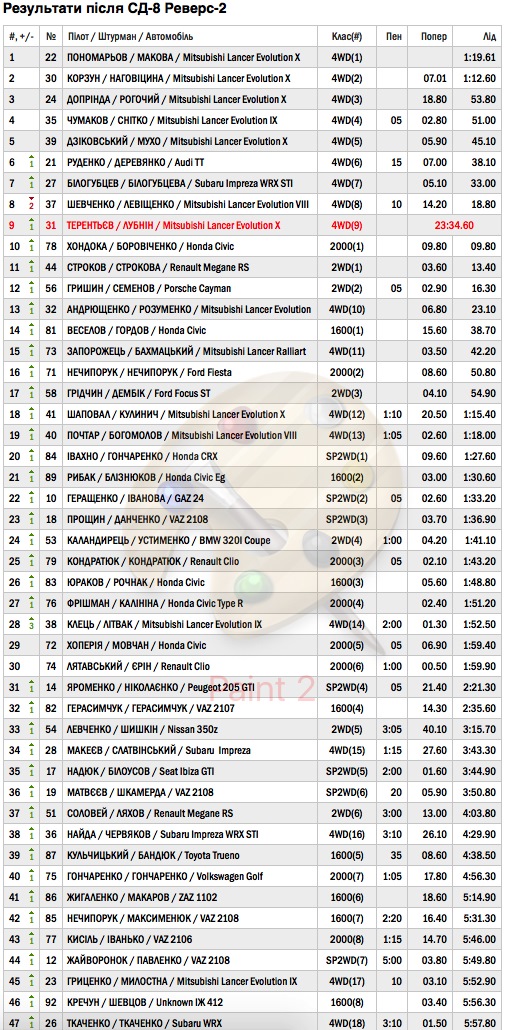The image size is (526, 1030).
Task: Select the ДЗІКОВСЬКИЙ / МУХО crew entry
Action: pyautogui.click(x=177, y=141)
